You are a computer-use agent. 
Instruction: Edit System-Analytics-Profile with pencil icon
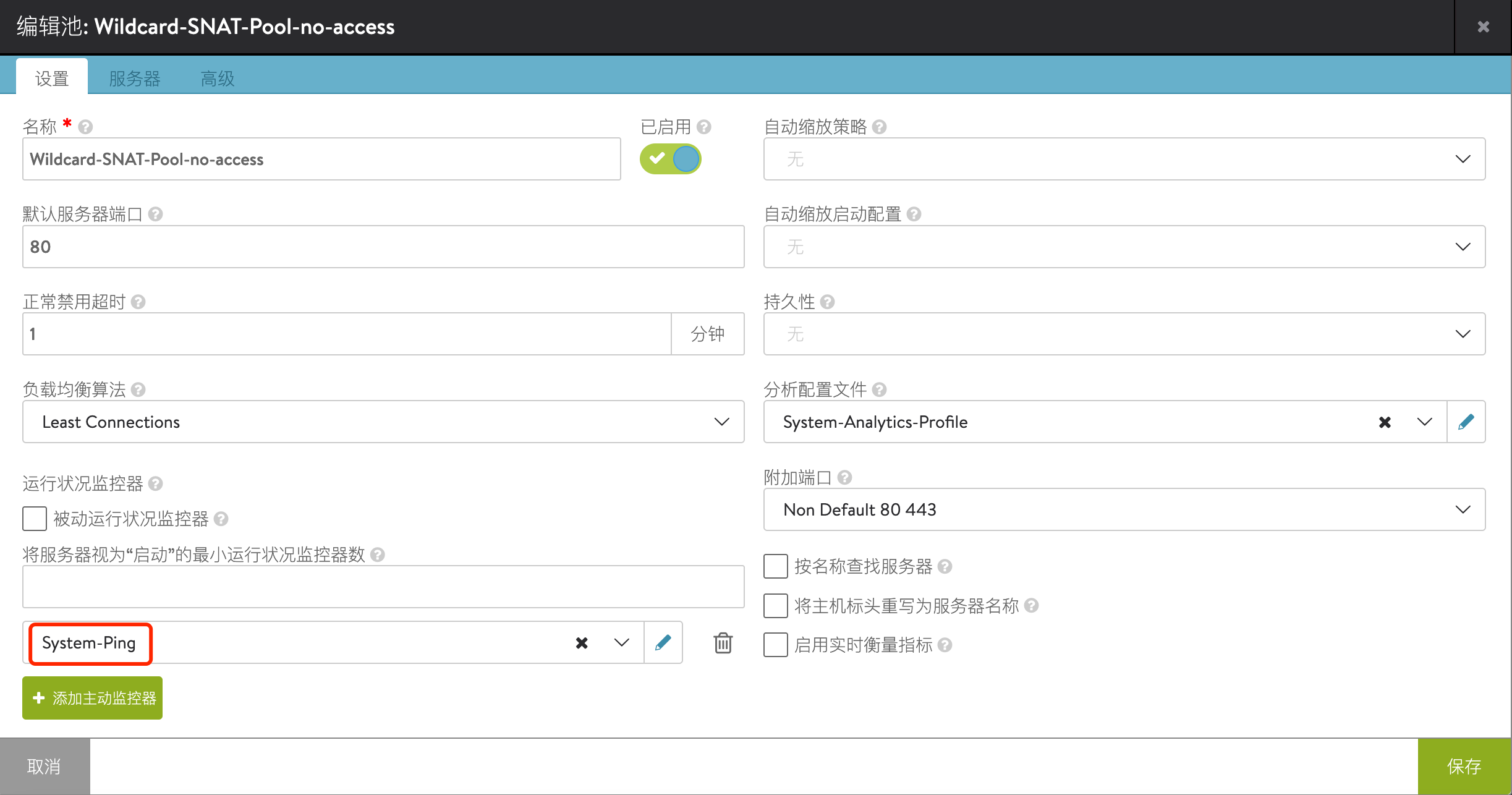[1466, 422]
